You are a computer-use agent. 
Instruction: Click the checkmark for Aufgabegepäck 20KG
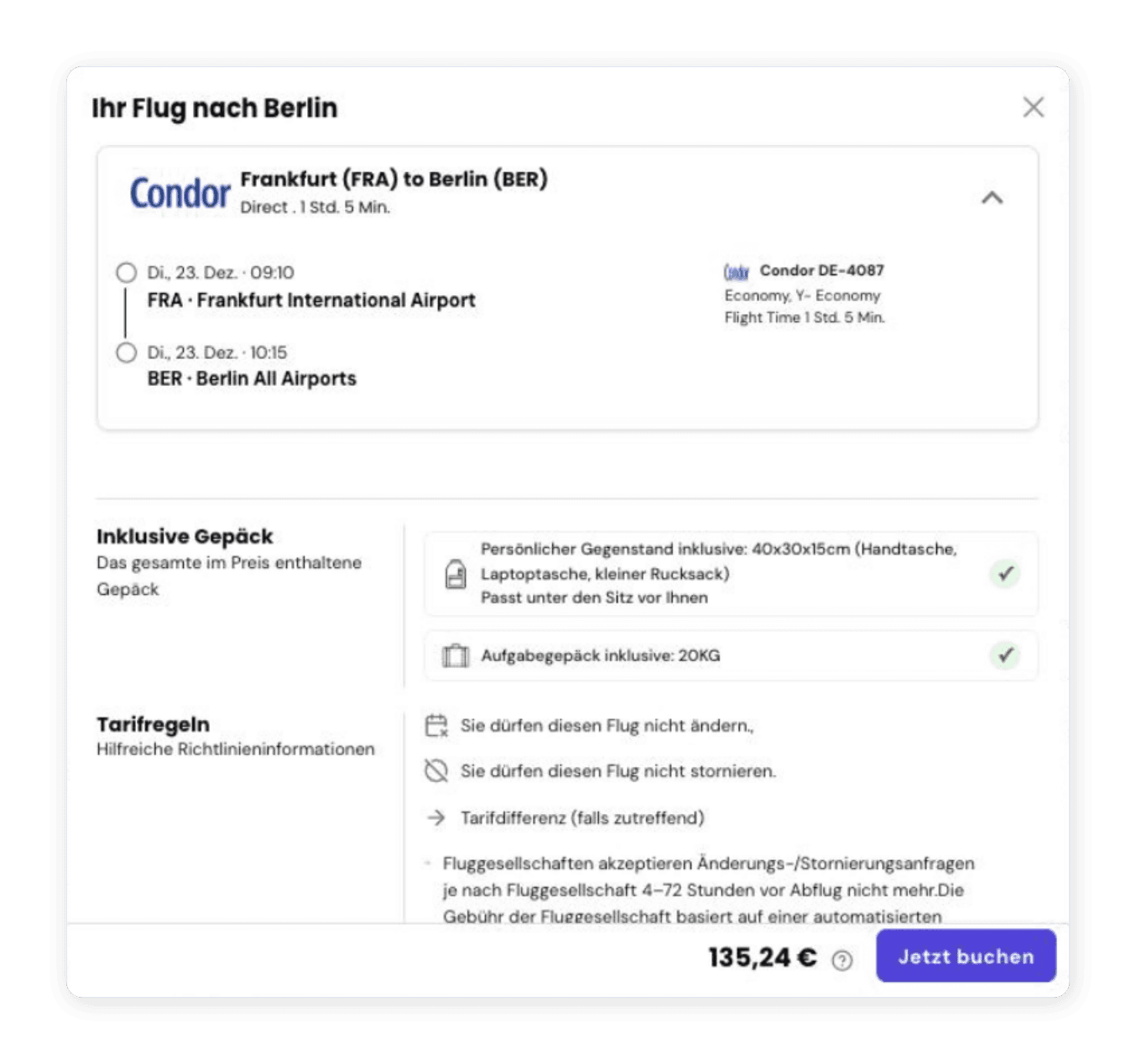[x=1004, y=655]
